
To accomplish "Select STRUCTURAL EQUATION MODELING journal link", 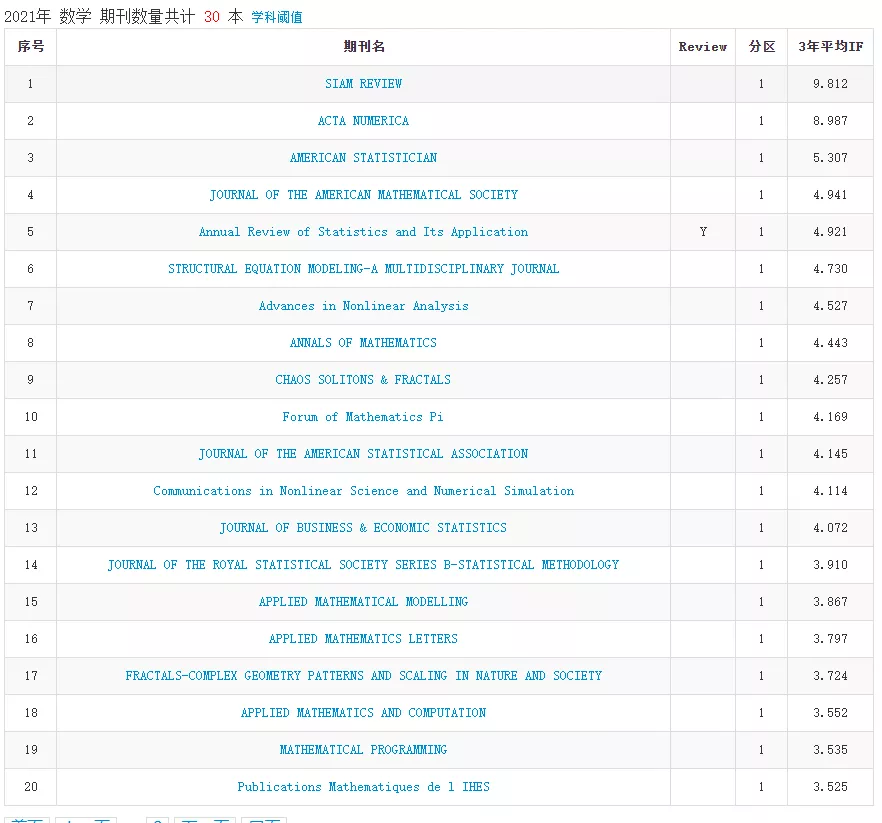I will (363, 269).
